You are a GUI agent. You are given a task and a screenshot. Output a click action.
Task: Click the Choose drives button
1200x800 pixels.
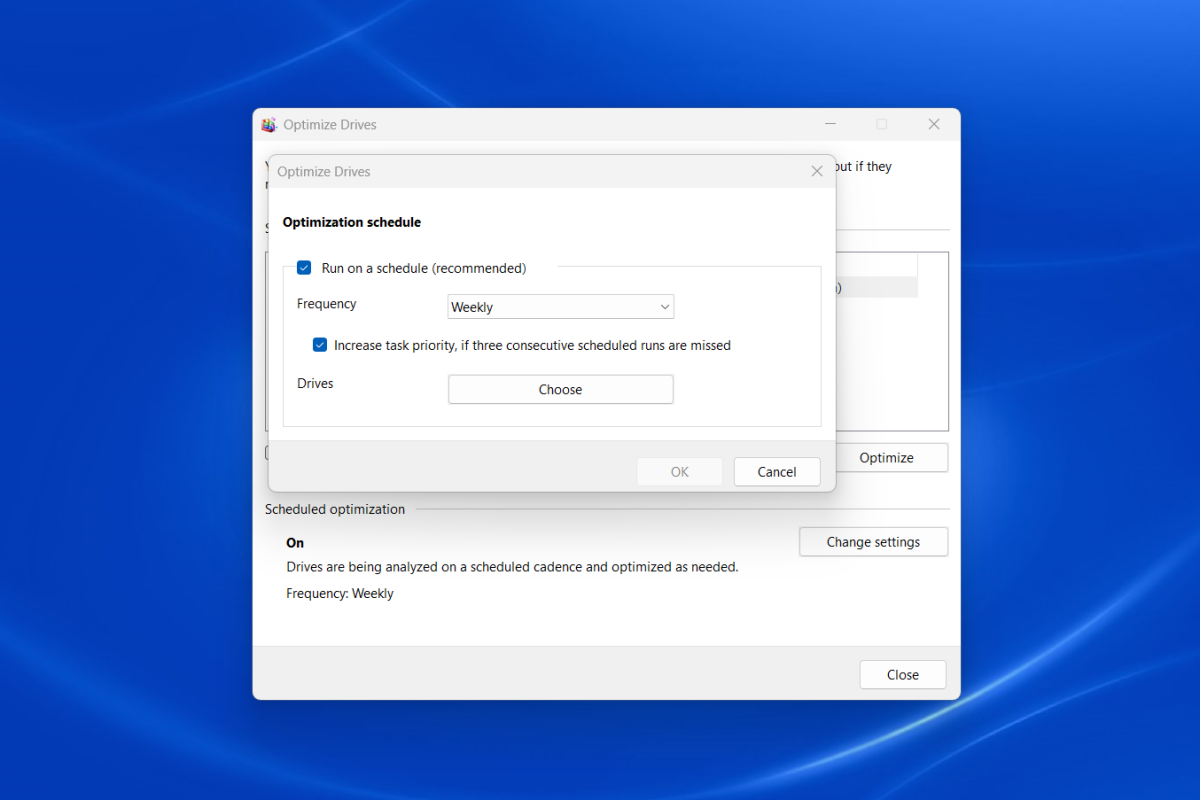coord(561,390)
